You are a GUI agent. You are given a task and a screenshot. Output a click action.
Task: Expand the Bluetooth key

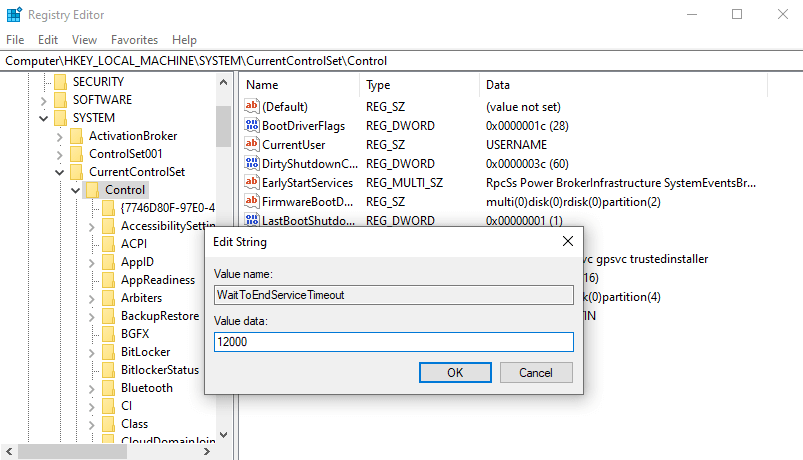[91, 389]
